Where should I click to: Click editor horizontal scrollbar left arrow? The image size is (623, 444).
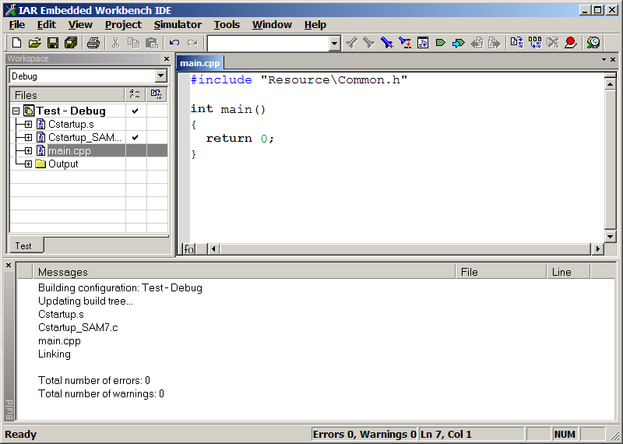coord(213,249)
